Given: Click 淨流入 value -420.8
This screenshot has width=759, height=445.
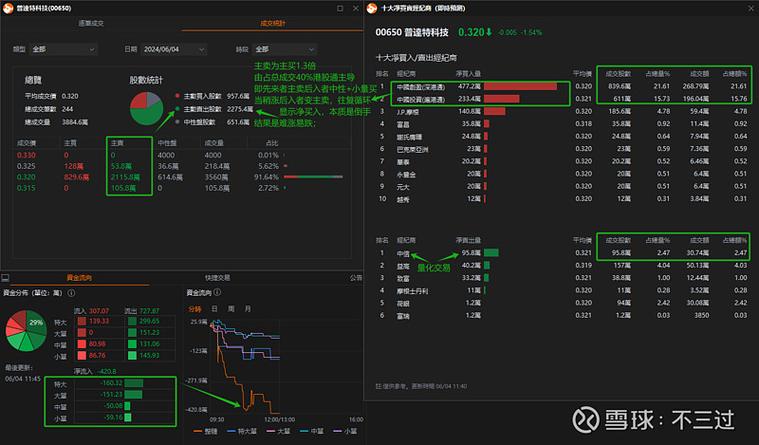Looking at the screenshot, I should [107, 371].
